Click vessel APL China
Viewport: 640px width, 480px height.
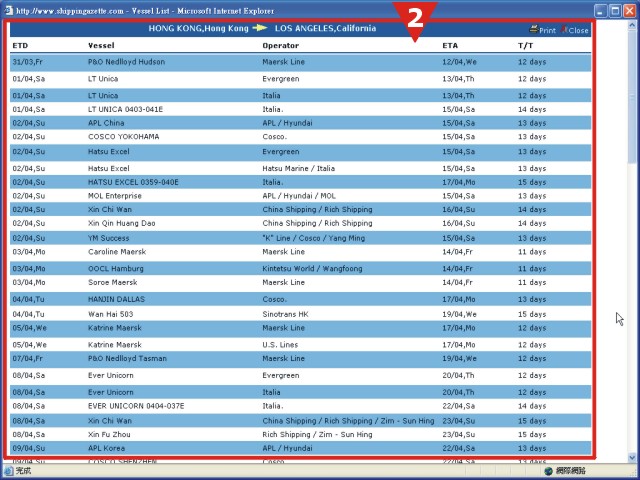point(106,123)
